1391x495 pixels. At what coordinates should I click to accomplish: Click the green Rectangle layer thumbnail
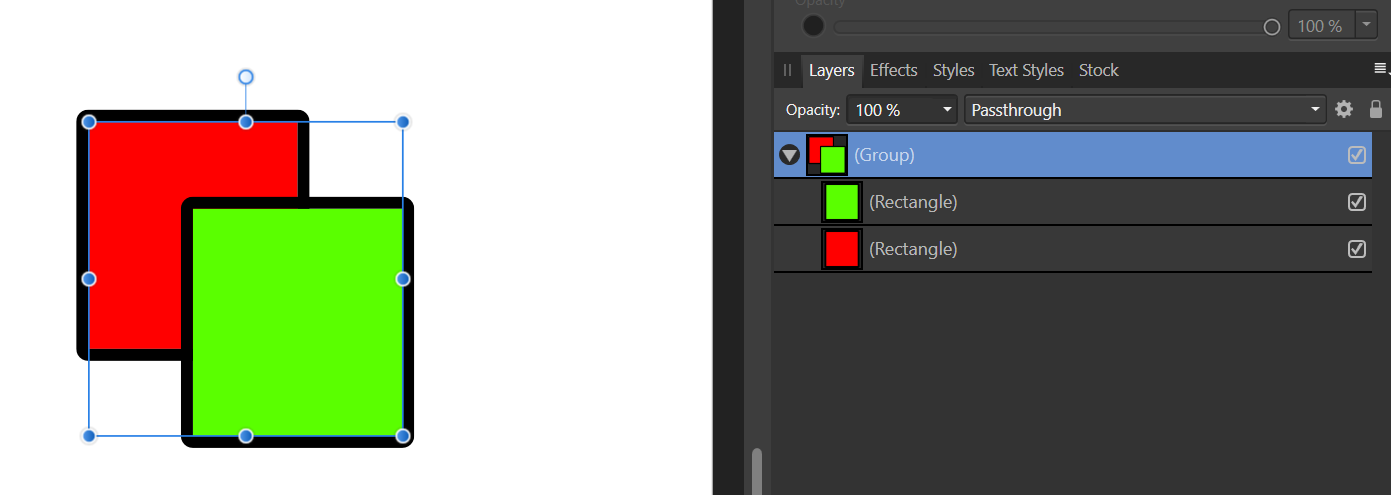tap(842, 202)
